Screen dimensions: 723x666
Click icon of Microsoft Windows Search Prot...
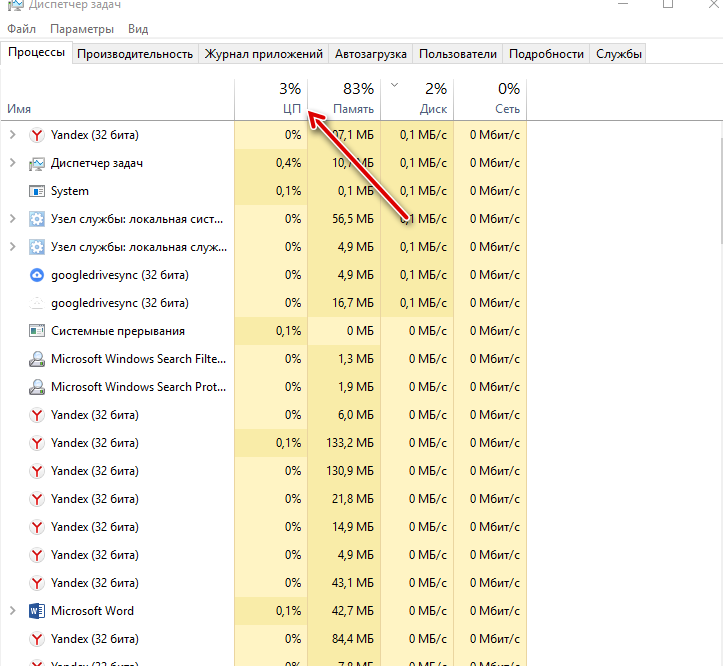[x=37, y=387]
